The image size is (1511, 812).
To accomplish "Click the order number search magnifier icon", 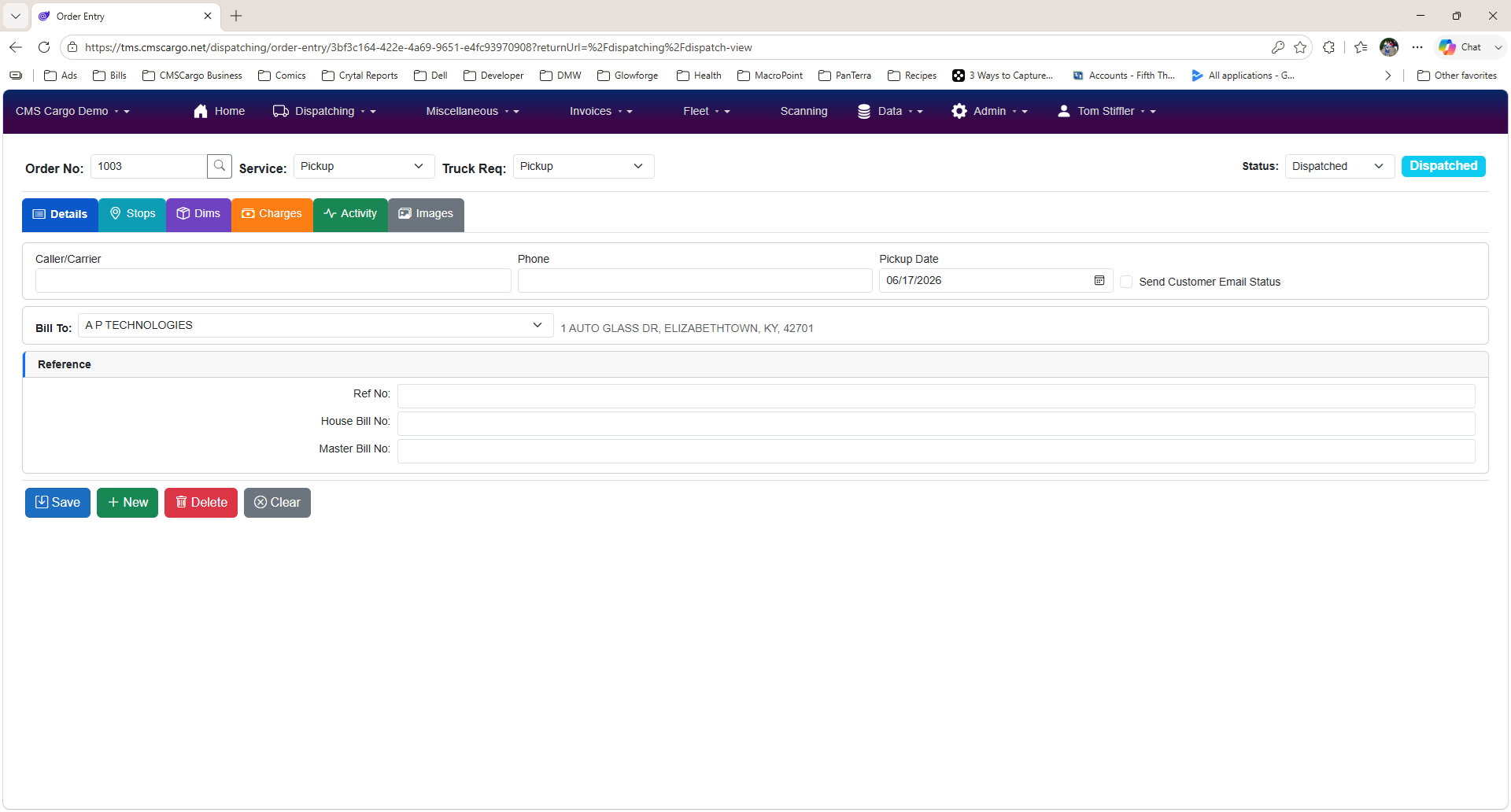I will click(x=220, y=166).
